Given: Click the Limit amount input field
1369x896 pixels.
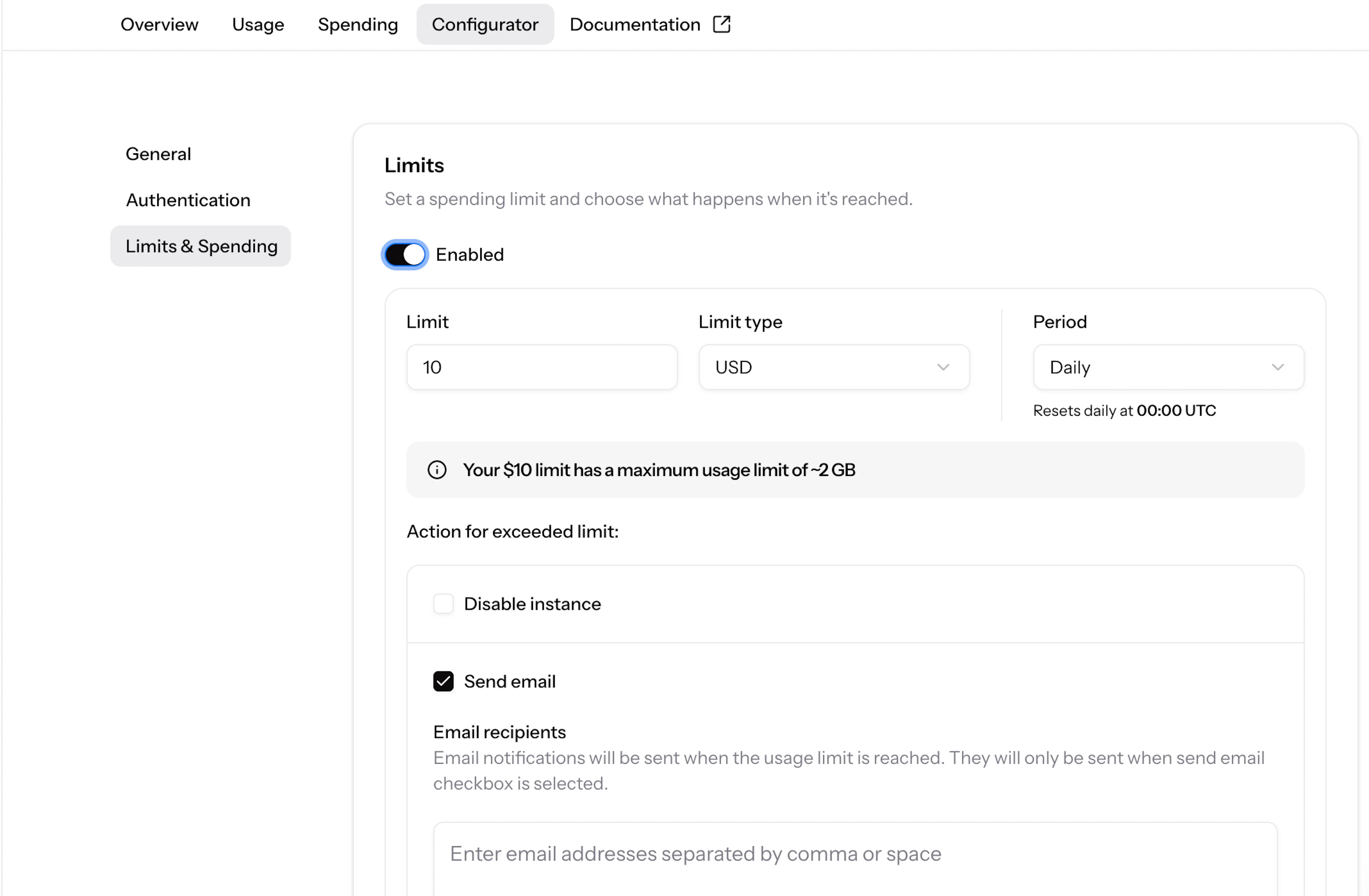Looking at the screenshot, I should (542, 367).
